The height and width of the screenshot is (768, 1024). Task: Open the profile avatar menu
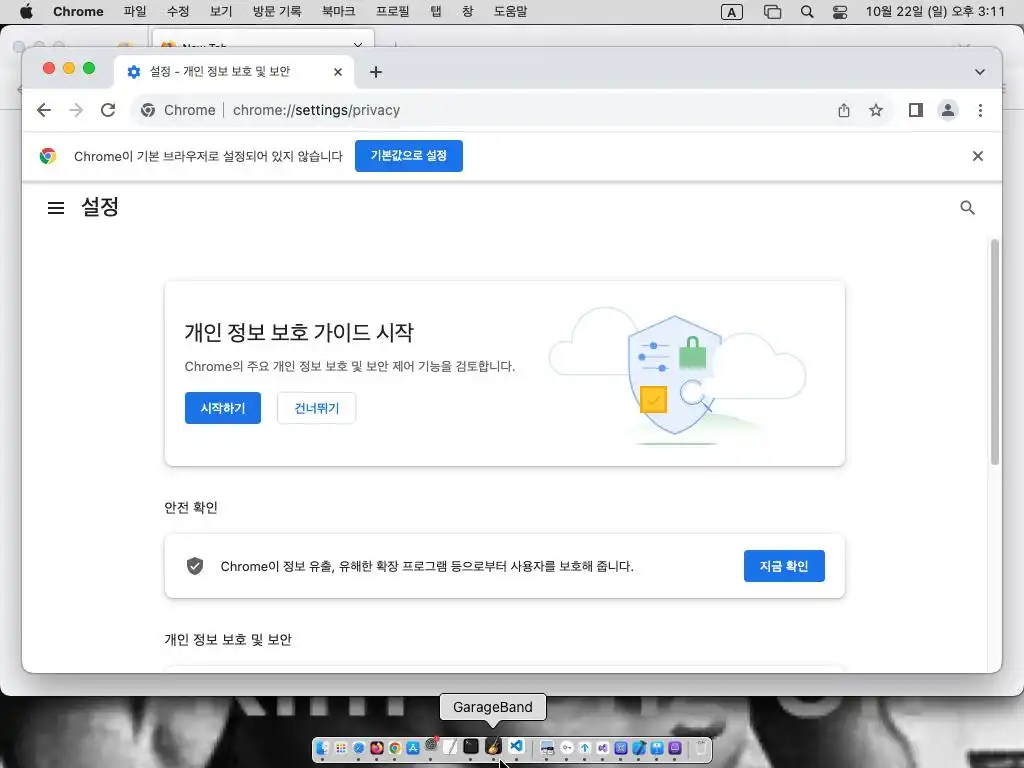coord(948,110)
